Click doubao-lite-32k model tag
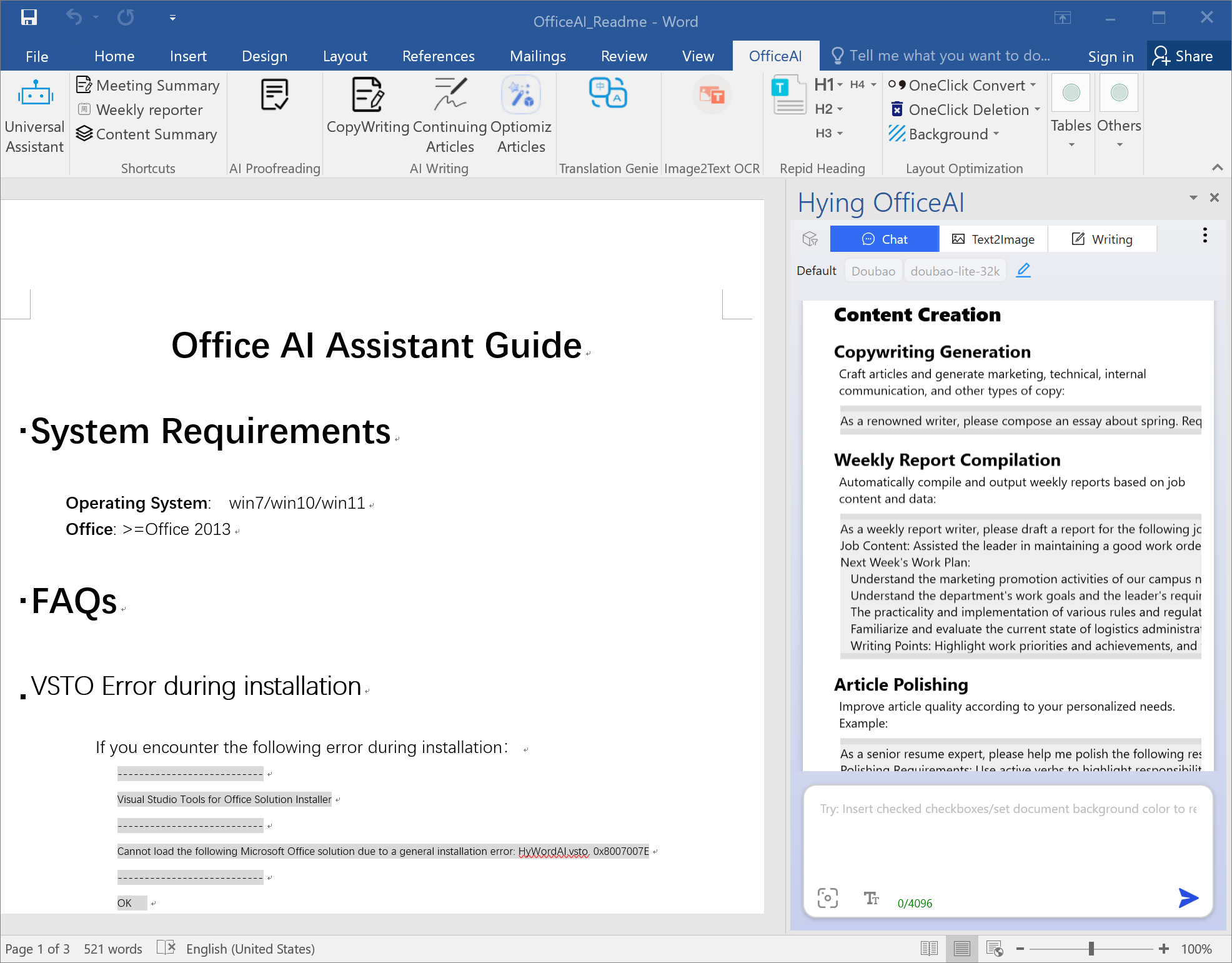The image size is (1232, 963). (955, 271)
